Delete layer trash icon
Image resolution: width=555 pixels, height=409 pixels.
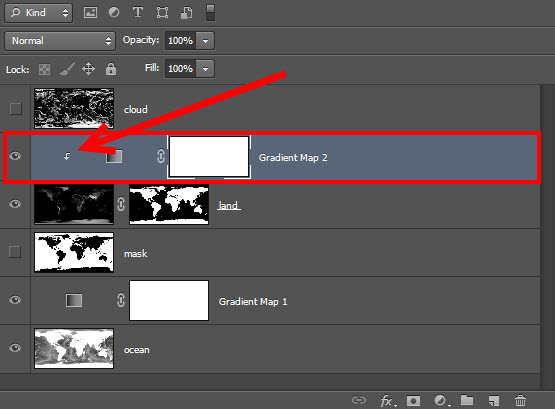point(520,401)
